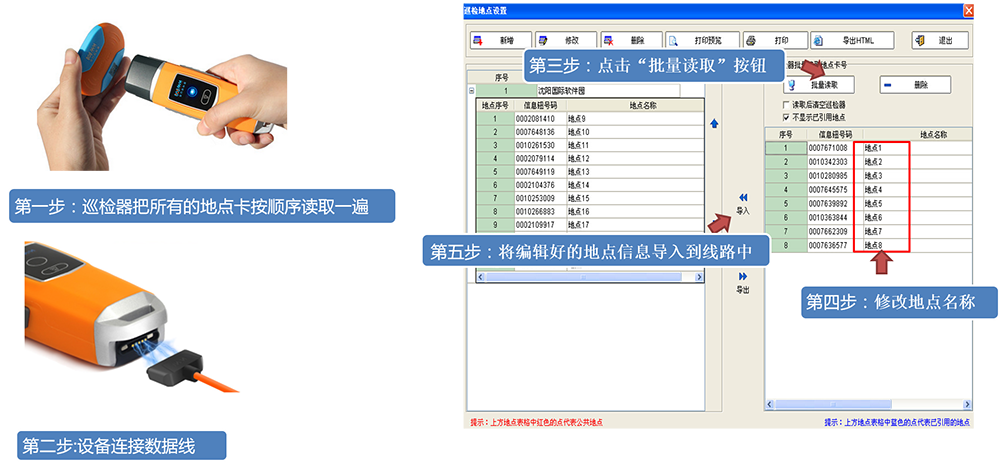Click the 导出 double-right-arrow export button
The image size is (1000, 474).
point(742,281)
